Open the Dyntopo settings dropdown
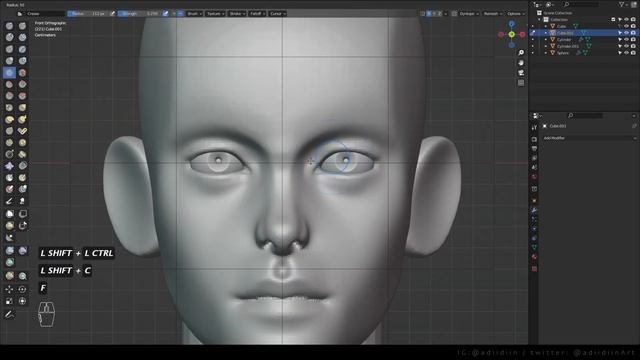 (x=469, y=13)
